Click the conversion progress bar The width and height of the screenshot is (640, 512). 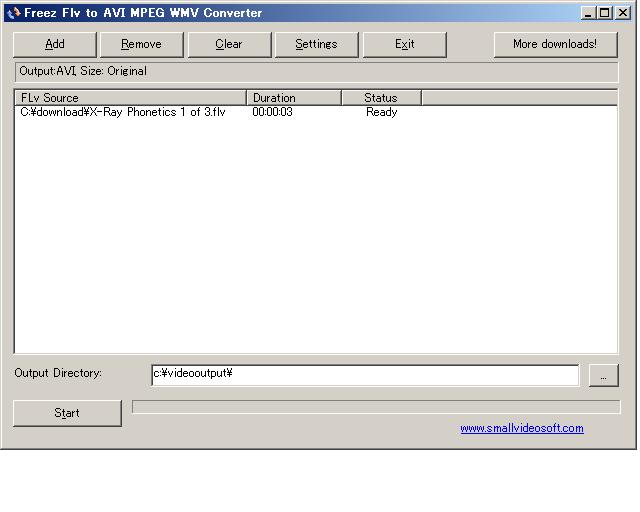tap(376, 407)
